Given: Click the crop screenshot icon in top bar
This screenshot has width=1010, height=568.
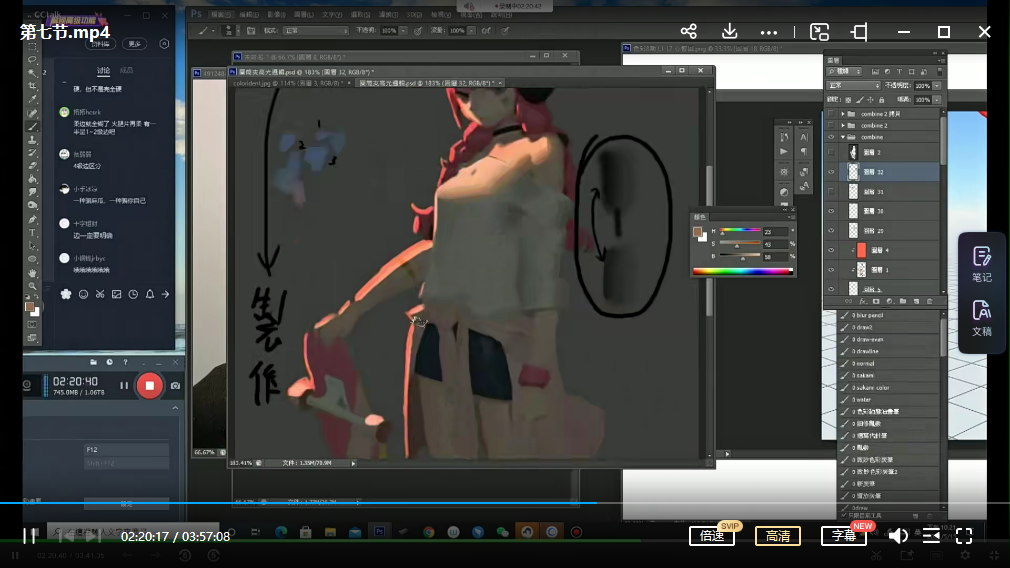Looking at the screenshot, I should 860,32.
